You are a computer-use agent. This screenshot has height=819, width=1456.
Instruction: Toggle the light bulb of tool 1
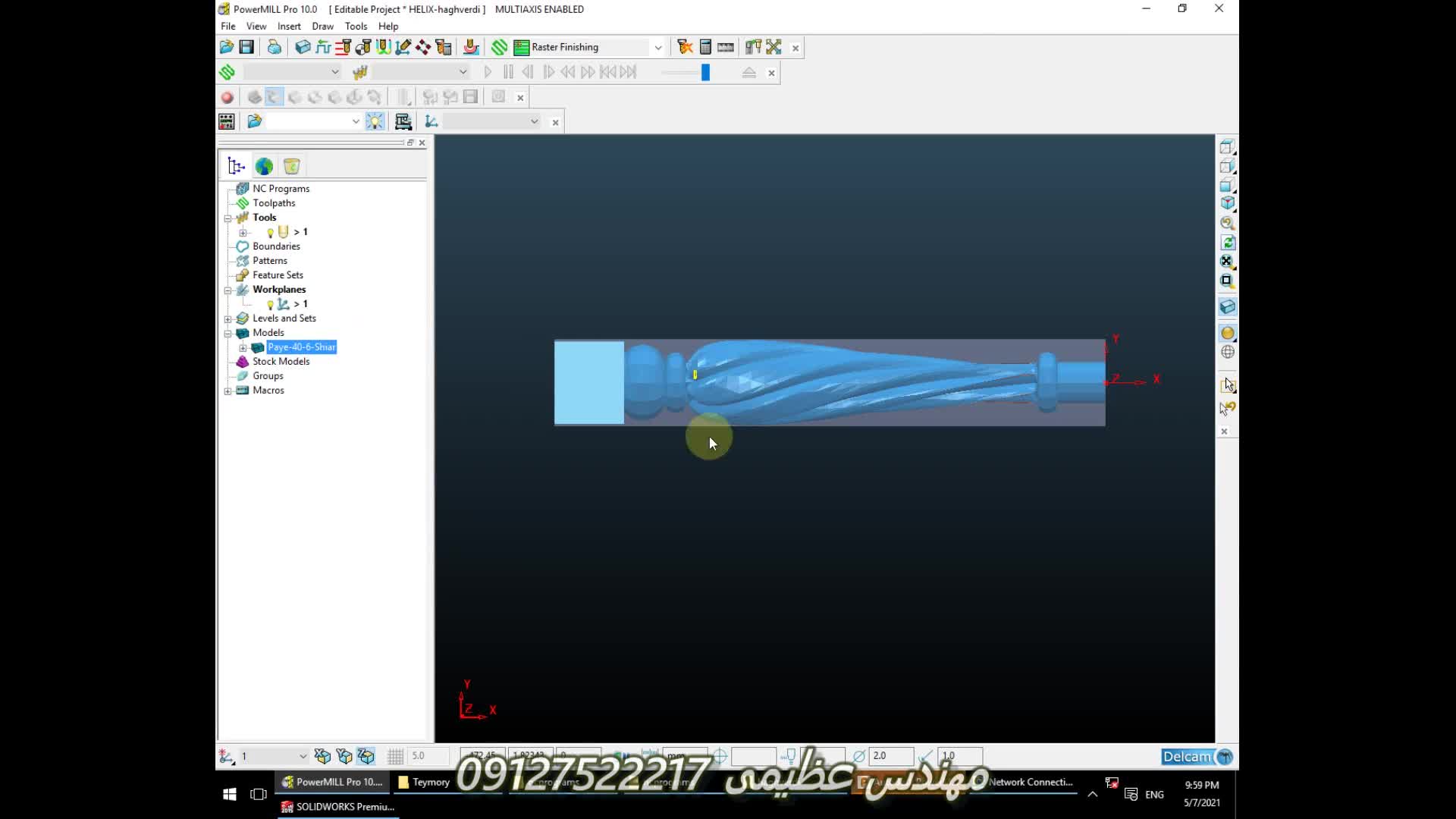pos(270,232)
